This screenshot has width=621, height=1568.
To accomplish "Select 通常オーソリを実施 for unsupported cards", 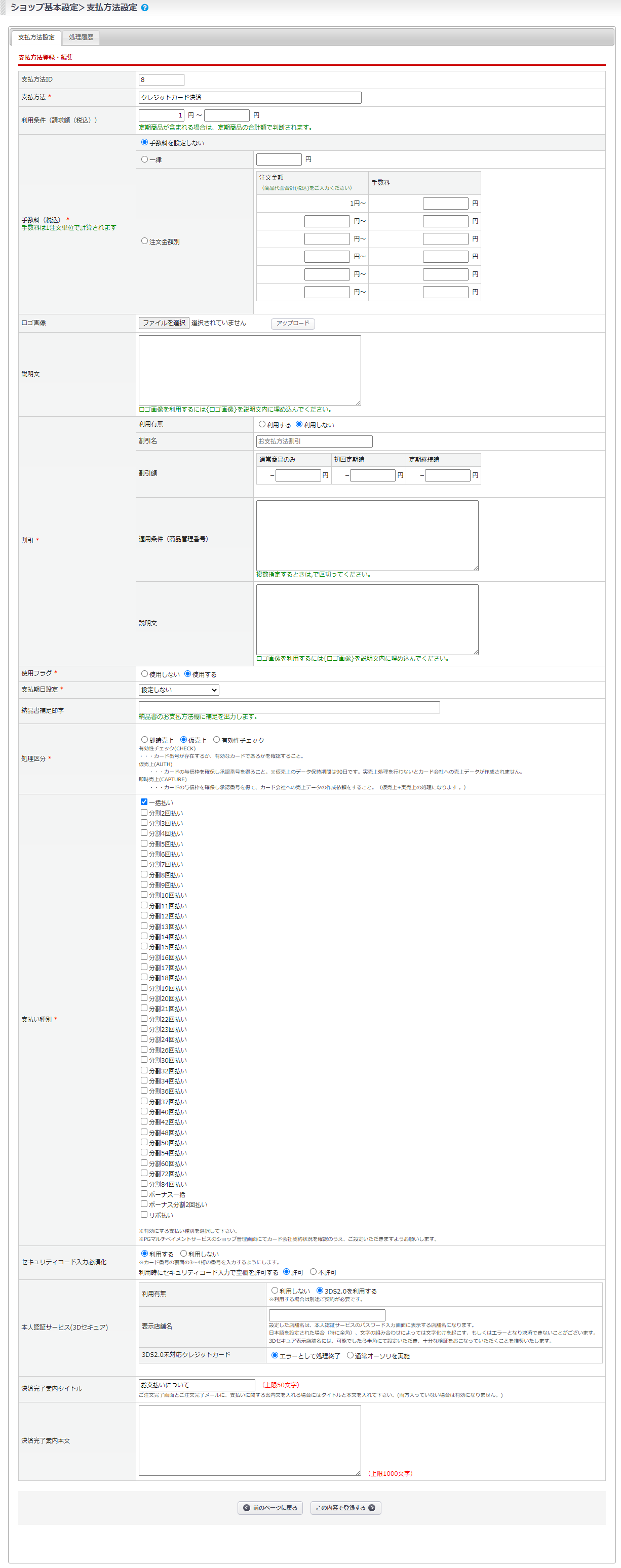I will (x=350, y=1355).
